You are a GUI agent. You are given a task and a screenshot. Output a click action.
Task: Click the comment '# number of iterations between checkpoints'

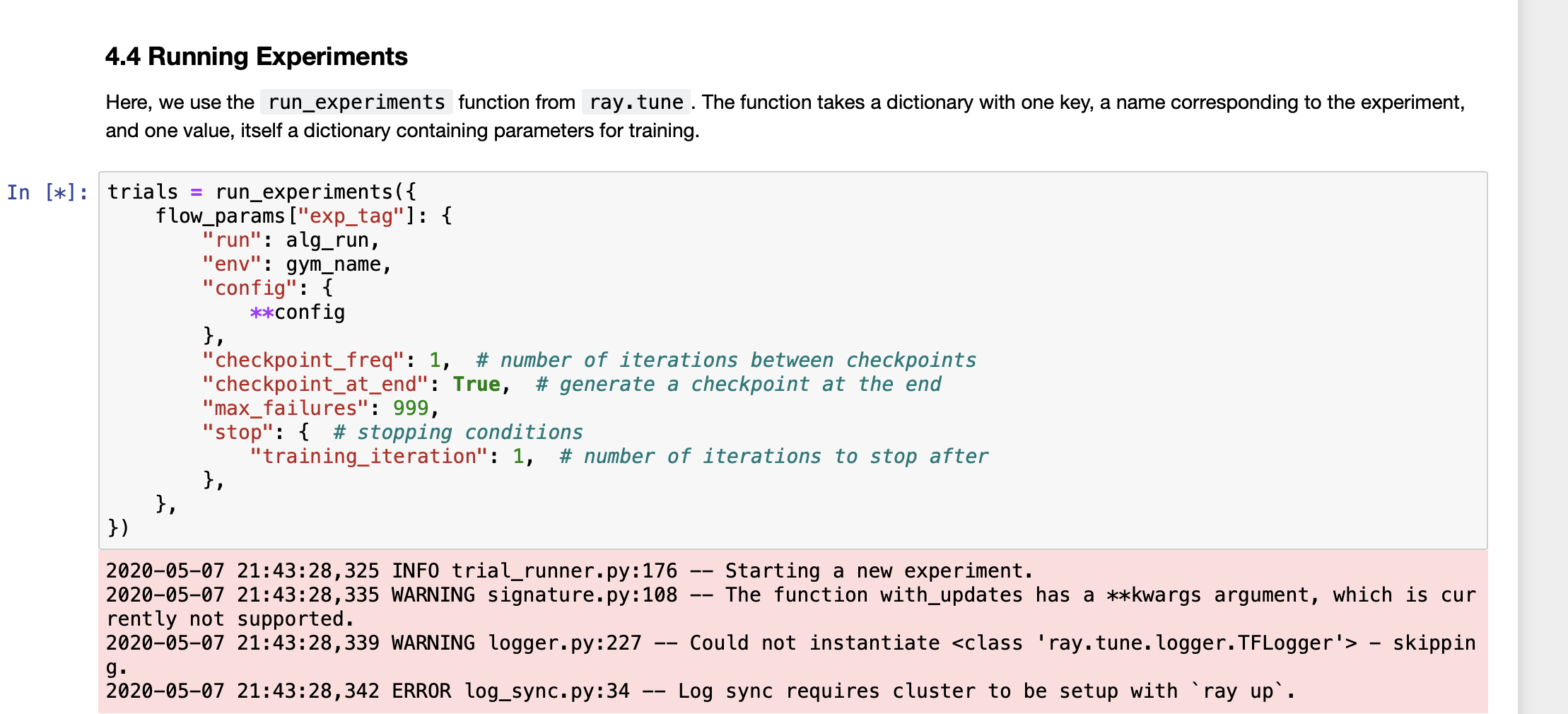[x=726, y=361]
